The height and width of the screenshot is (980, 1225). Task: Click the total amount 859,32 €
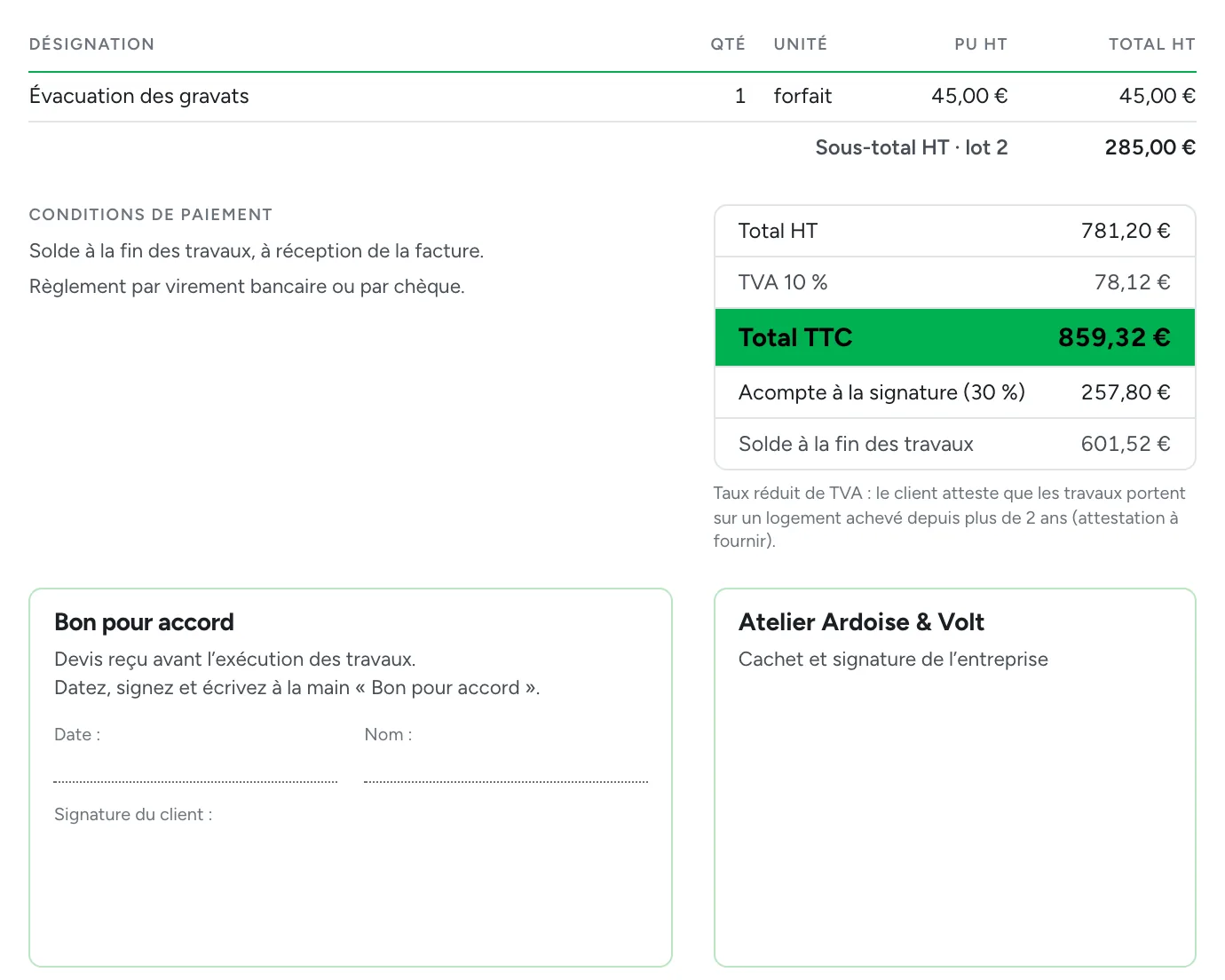click(x=1114, y=337)
